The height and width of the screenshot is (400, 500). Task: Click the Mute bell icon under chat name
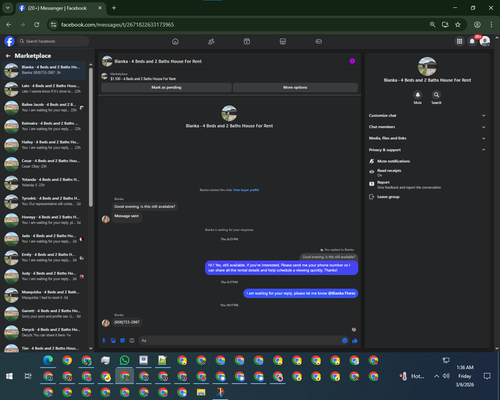click(x=417, y=95)
